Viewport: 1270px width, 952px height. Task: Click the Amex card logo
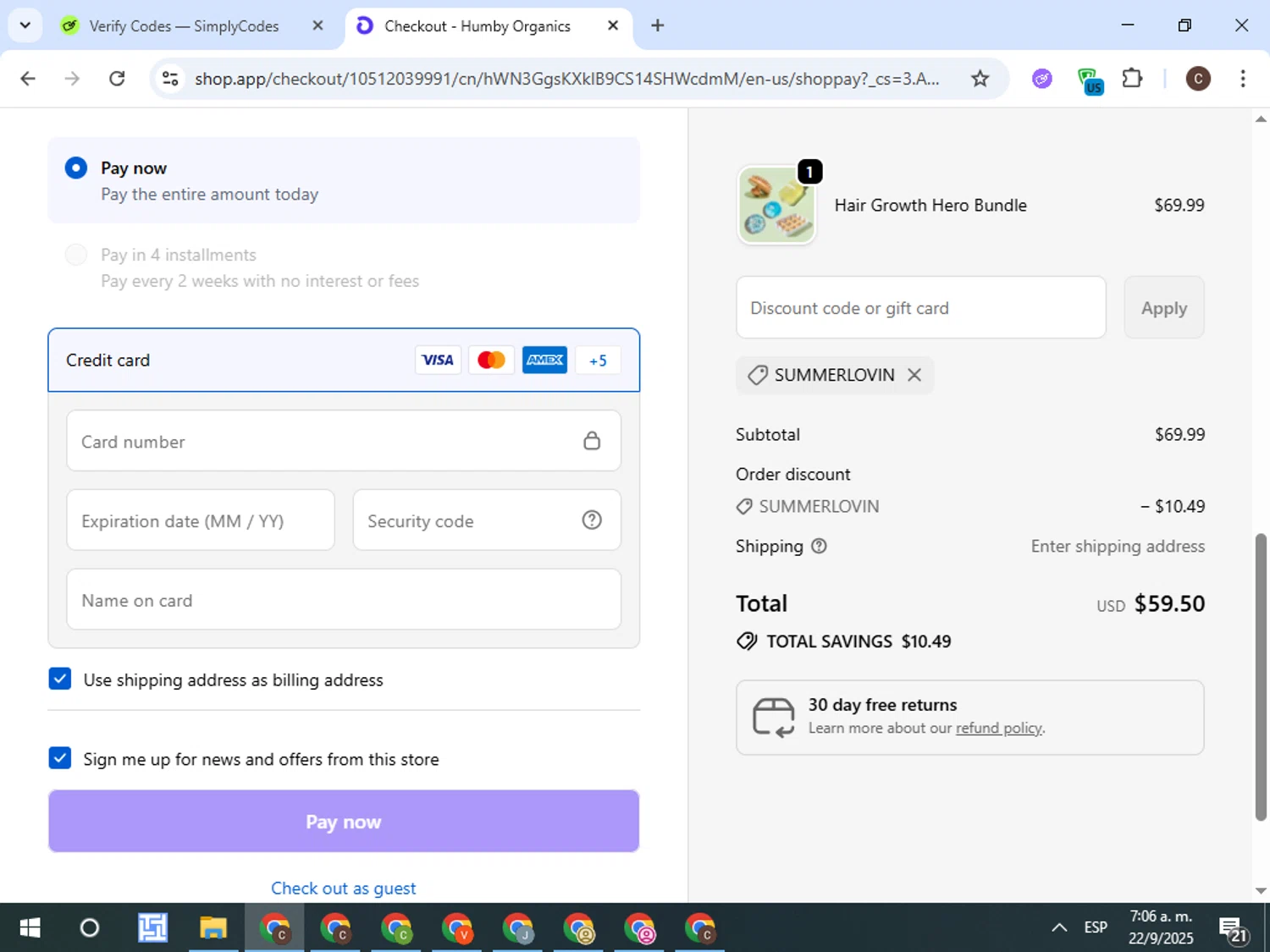(544, 360)
